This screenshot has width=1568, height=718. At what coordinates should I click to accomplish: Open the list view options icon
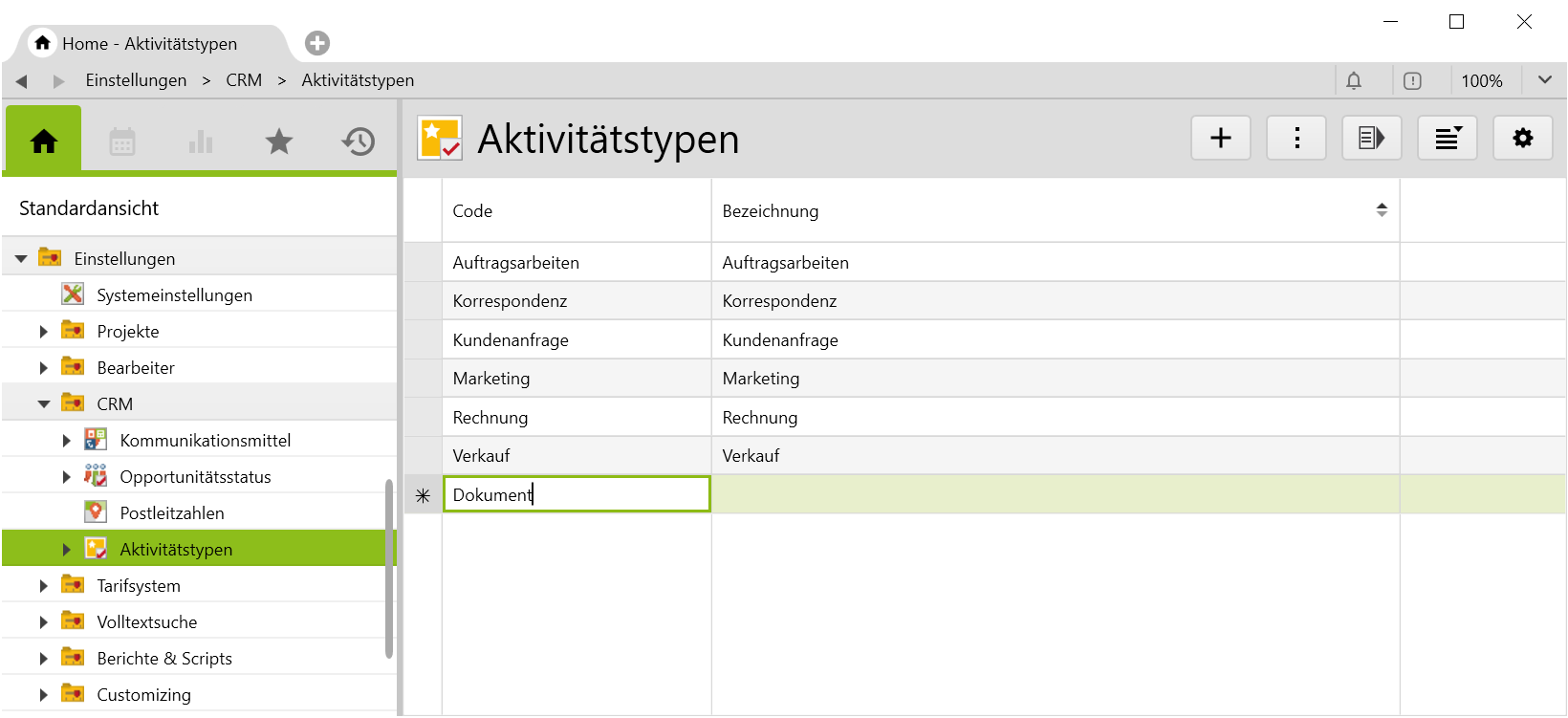pyautogui.click(x=1447, y=139)
